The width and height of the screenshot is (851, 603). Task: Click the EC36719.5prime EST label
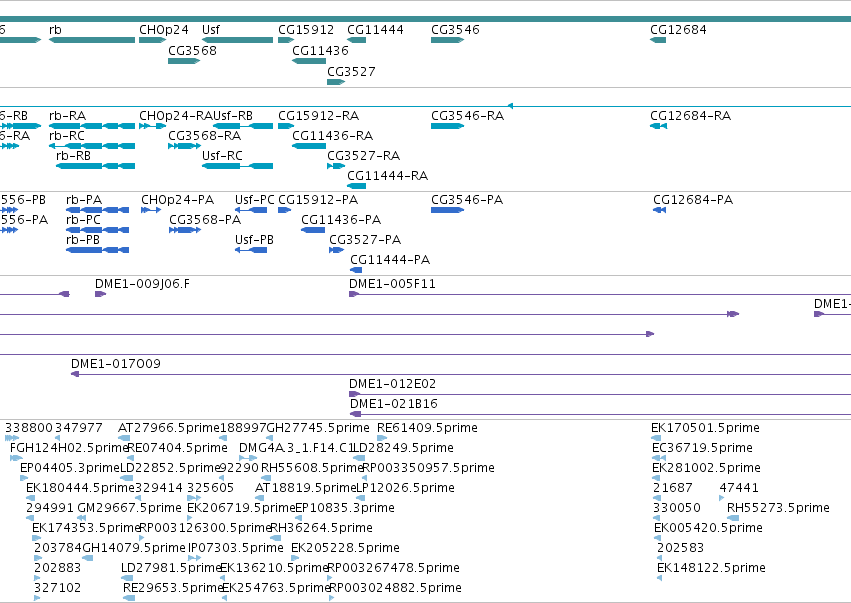[702, 448]
